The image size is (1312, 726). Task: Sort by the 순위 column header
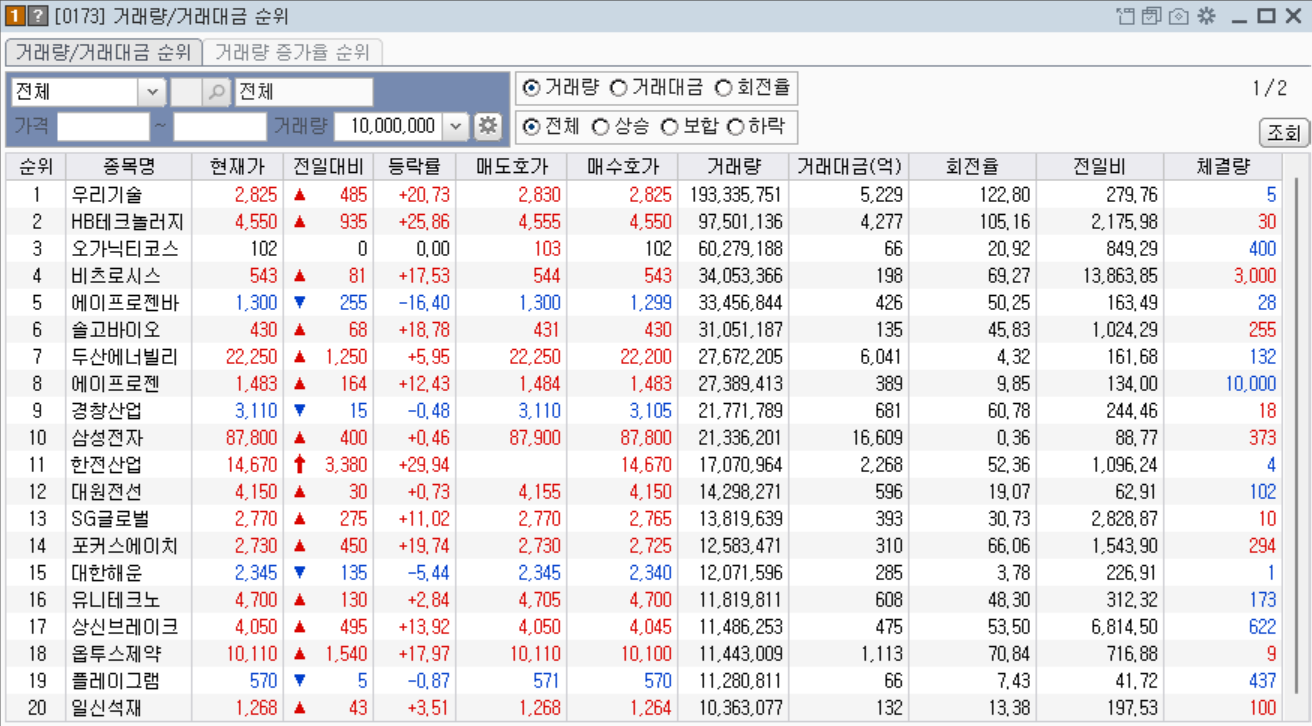click(x=36, y=167)
